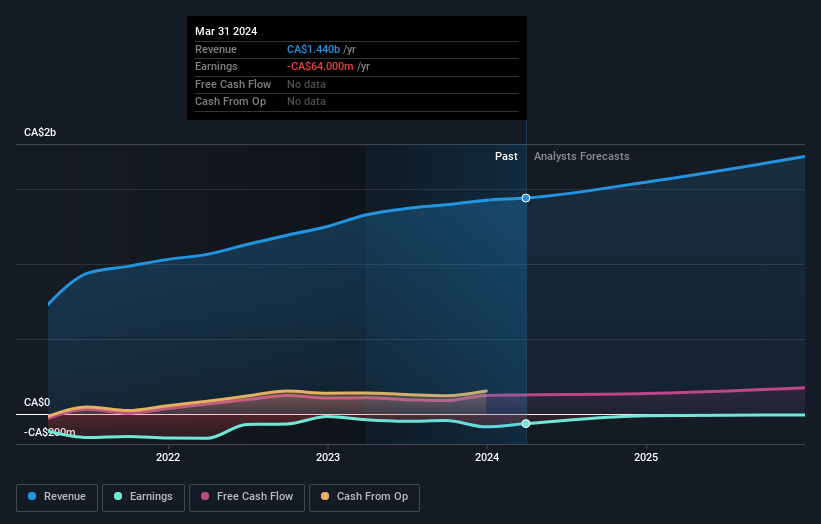821x524 pixels.
Task: Click the 'Analysts Forecasts' label
Action: tap(581, 156)
